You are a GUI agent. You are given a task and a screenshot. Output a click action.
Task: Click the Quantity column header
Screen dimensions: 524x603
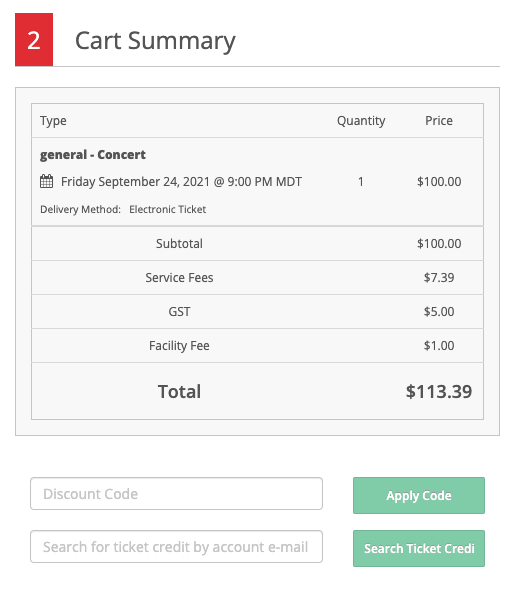[361, 121]
